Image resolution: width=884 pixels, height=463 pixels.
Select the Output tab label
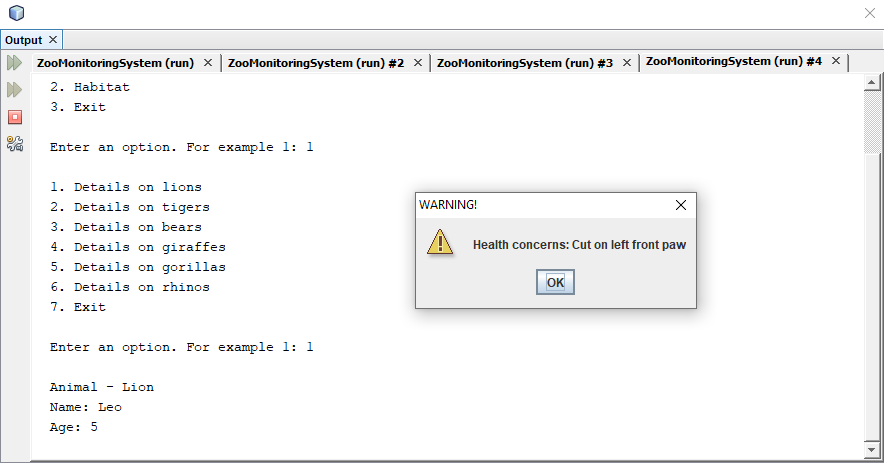pyautogui.click(x=24, y=40)
